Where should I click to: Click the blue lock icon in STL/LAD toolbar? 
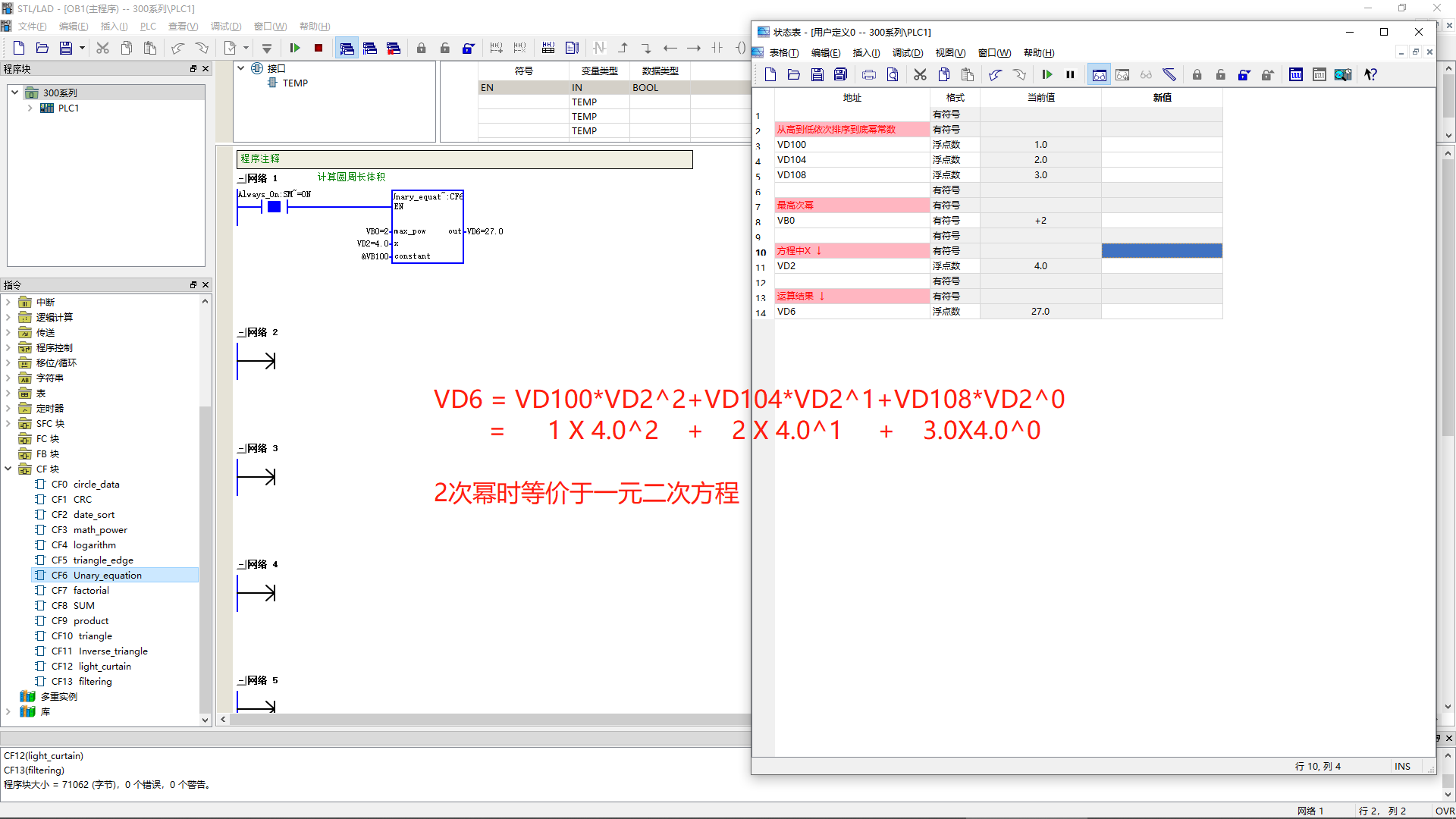[x=468, y=49]
